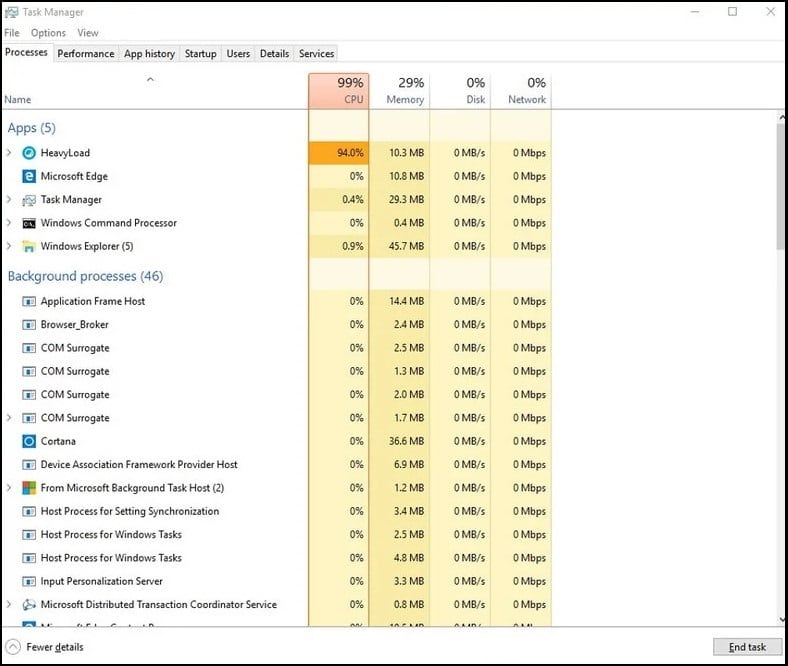Viewport: 788px width, 666px height.
Task: Click the Apps (5) group heading
Action: pyautogui.click(x=31, y=128)
